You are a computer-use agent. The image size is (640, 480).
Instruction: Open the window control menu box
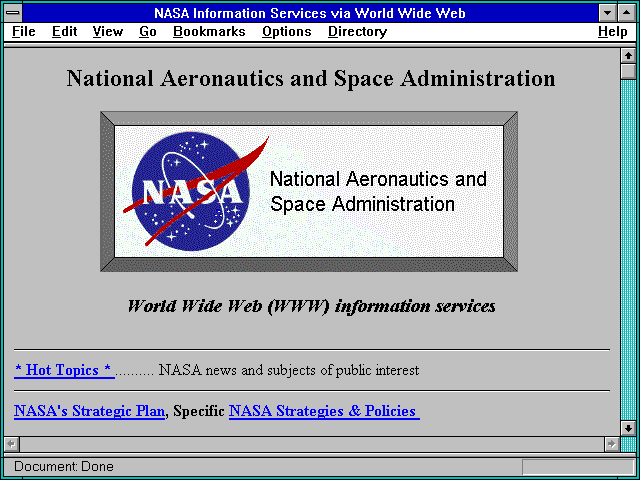[13, 13]
